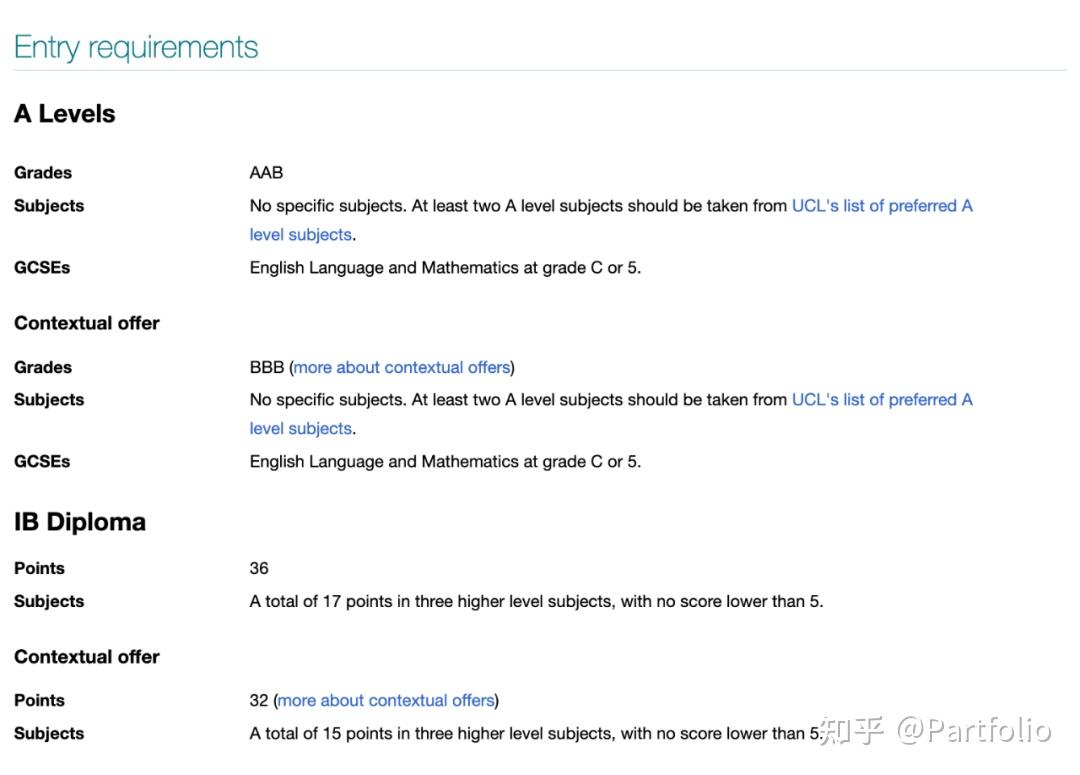The image size is (1080, 775).
Task: Click the 'Entry requirements' heading
Action: (x=136, y=47)
